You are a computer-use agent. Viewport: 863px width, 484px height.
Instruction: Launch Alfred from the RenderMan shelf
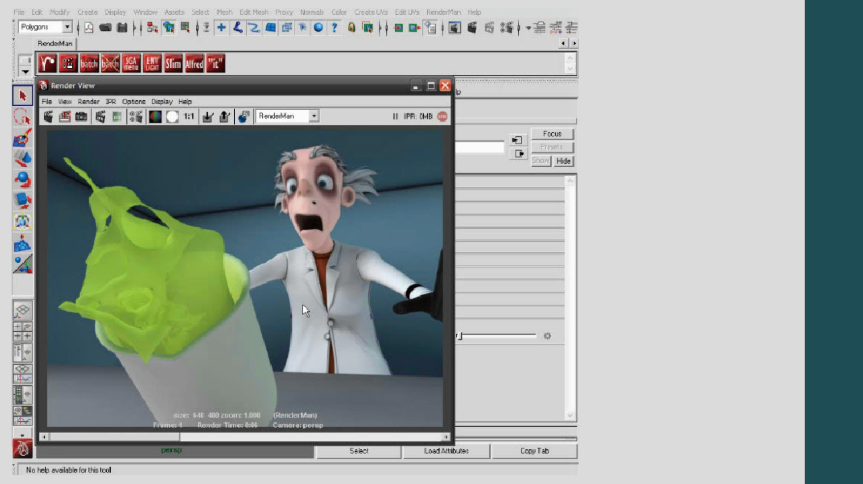click(194, 63)
